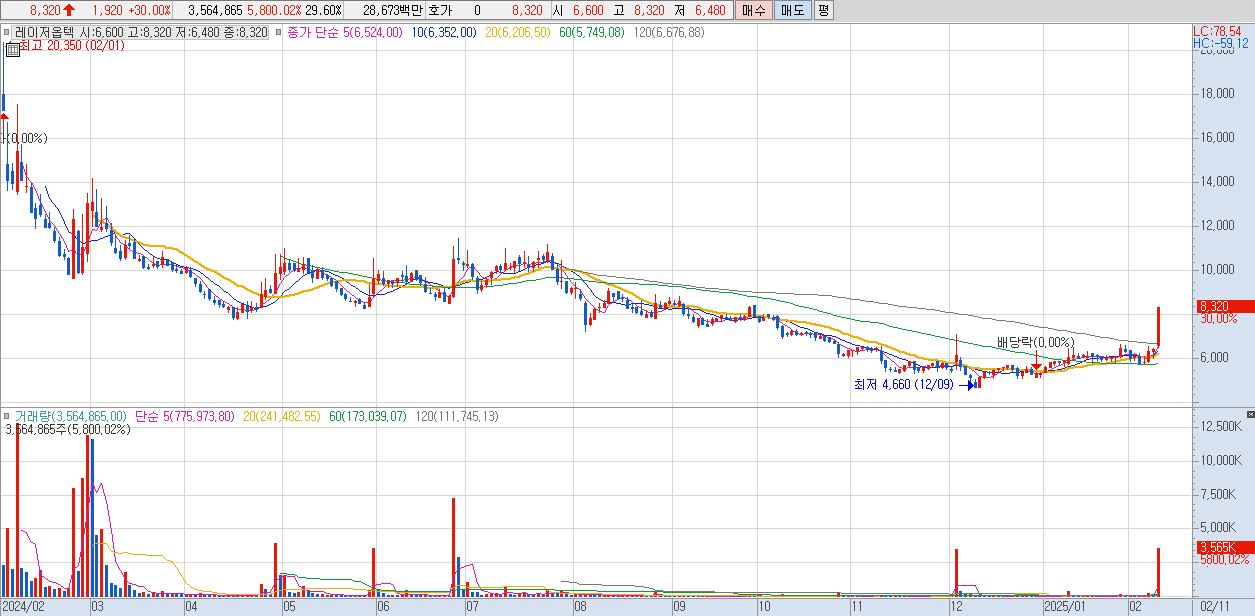Click the 3,564,865주(5,800,02%) volume text
Viewport: 1255px width, 616px height.
point(67,429)
